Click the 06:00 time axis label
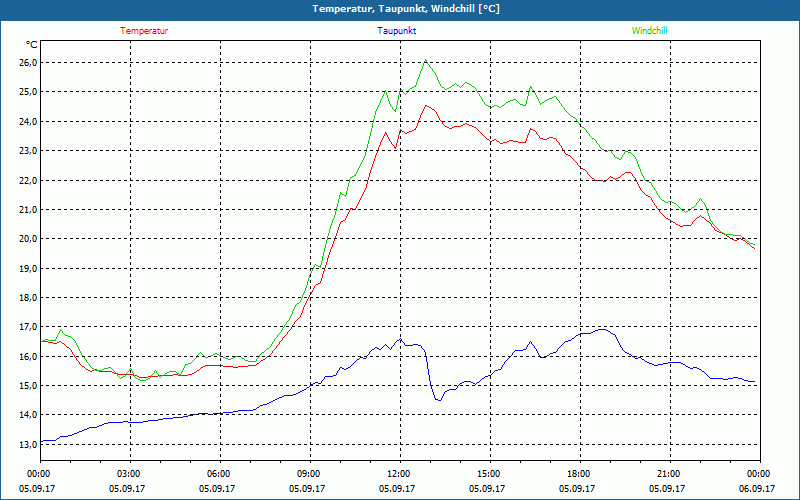 pyautogui.click(x=220, y=473)
